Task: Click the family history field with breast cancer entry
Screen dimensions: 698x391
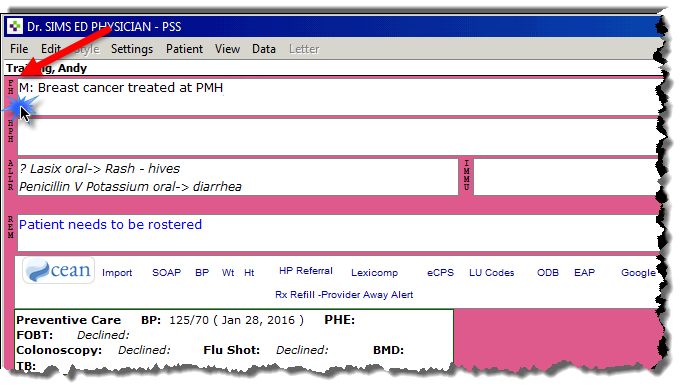Action: tap(338, 97)
